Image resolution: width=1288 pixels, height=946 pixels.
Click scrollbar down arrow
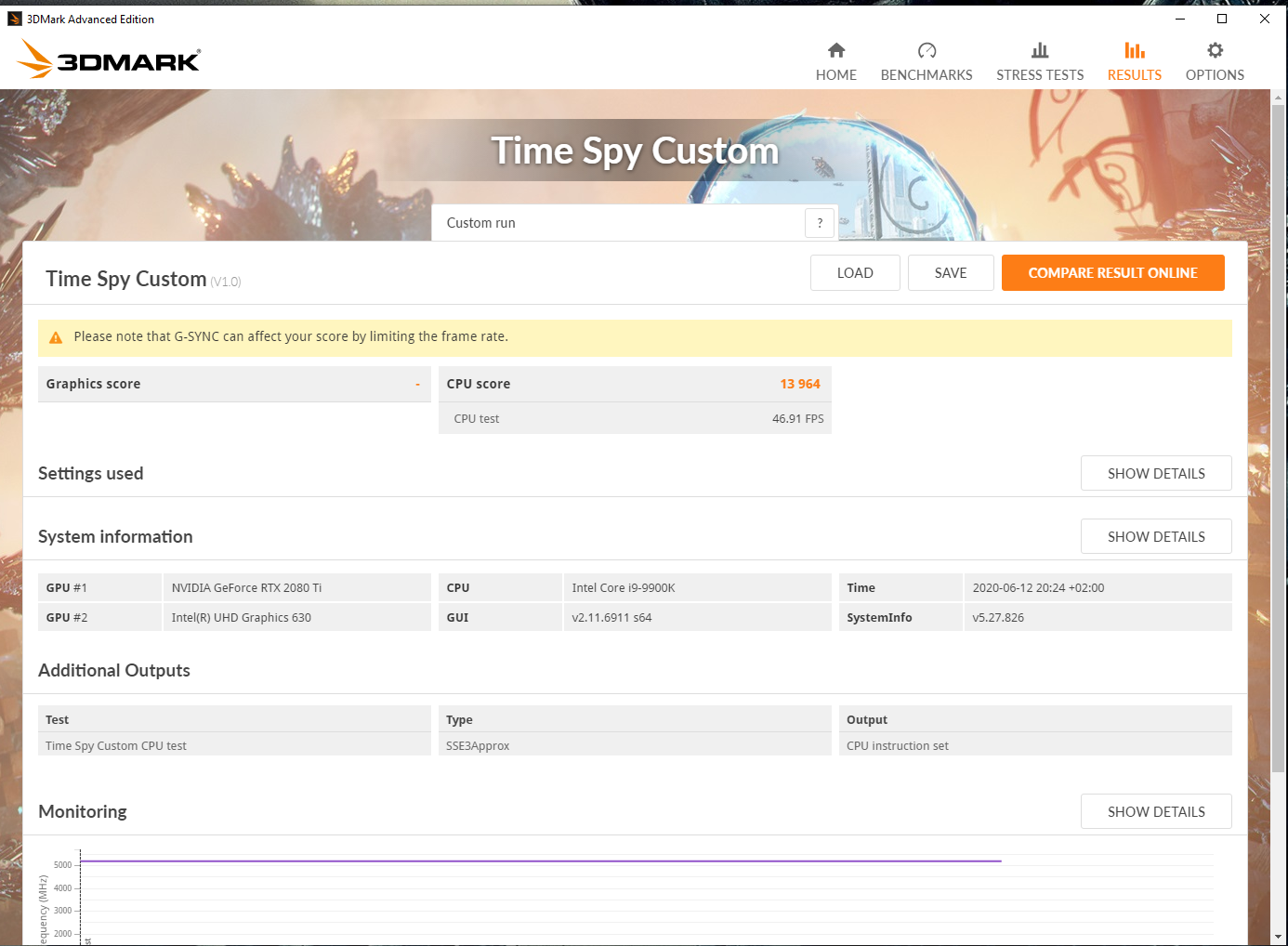click(1279, 937)
